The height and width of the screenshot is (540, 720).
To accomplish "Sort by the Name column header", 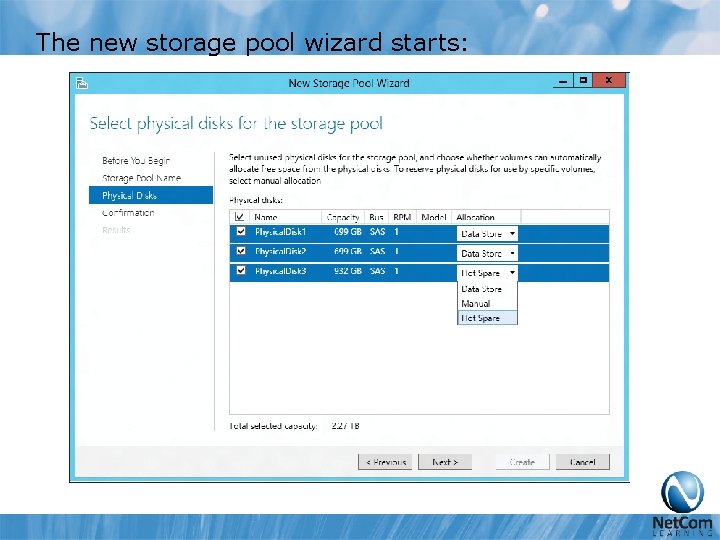I will 285,217.
